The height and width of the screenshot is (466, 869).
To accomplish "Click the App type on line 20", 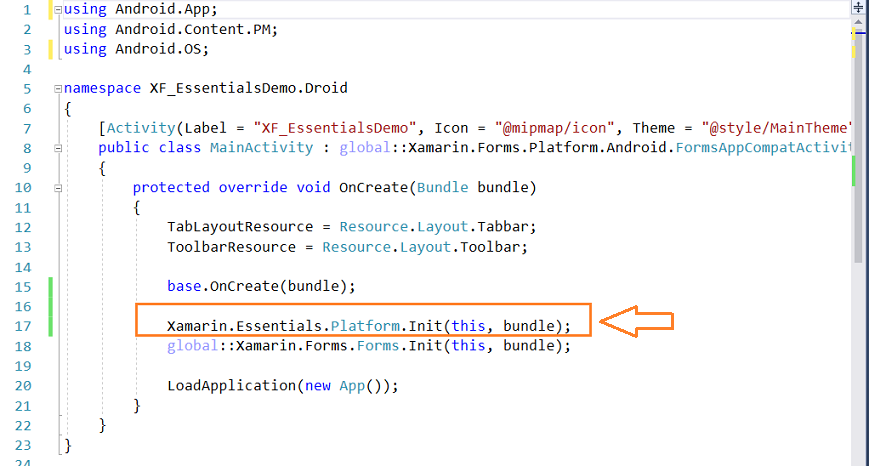I will click(x=352, y=386).
